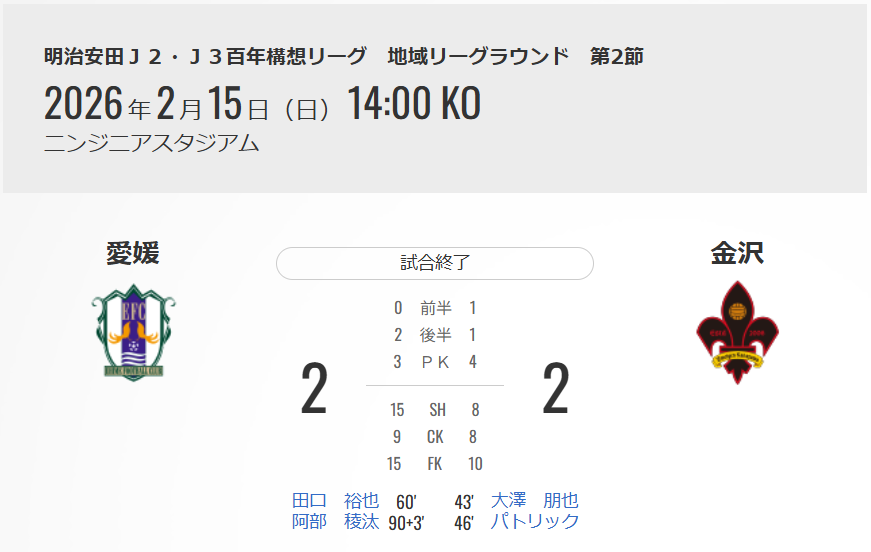Click the Zweigen Kanazawa fleur-de-lis crest
This screenshot has height=552, width=871.
click(x=737, y=333)
